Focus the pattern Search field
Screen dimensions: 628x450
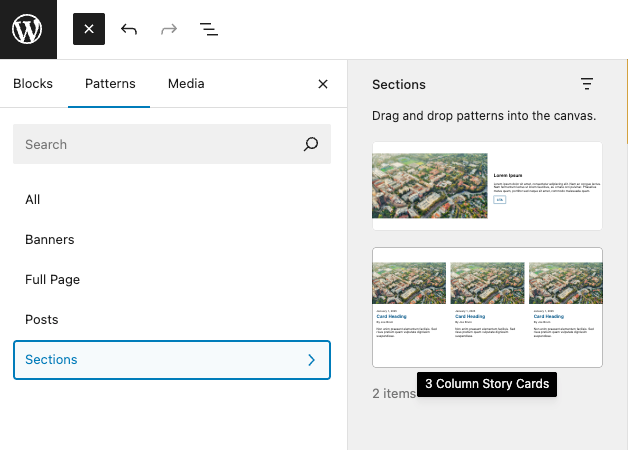coord(155,144)
